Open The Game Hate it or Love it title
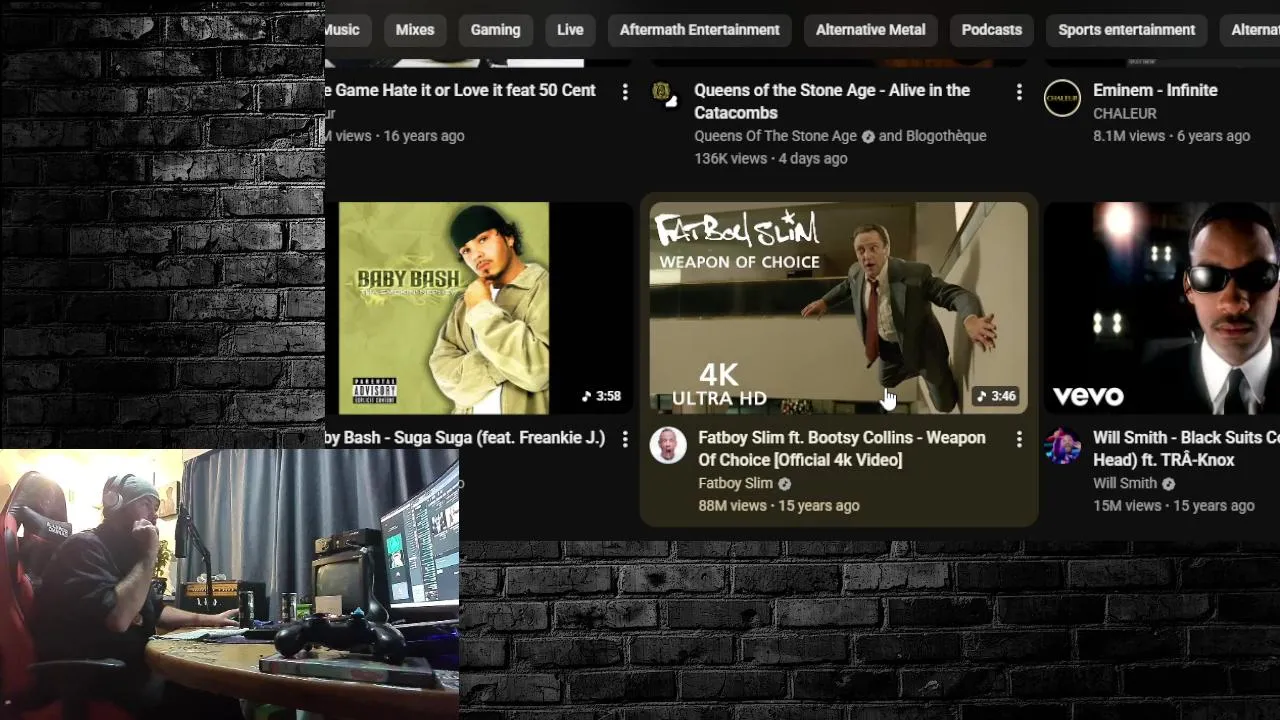 point(461,90)
